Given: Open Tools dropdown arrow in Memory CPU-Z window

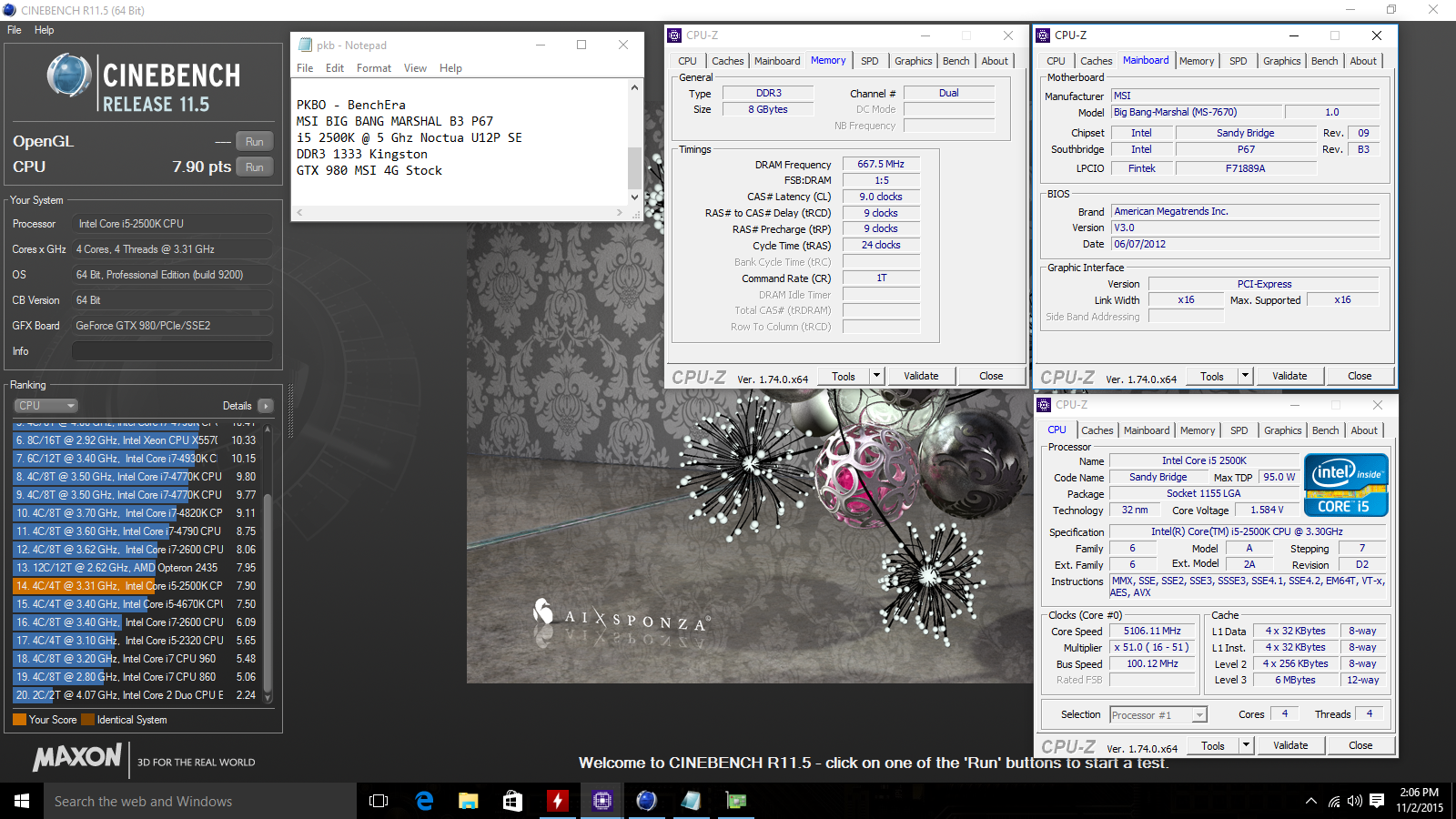Looking at the screenshot, I should 876,376.
